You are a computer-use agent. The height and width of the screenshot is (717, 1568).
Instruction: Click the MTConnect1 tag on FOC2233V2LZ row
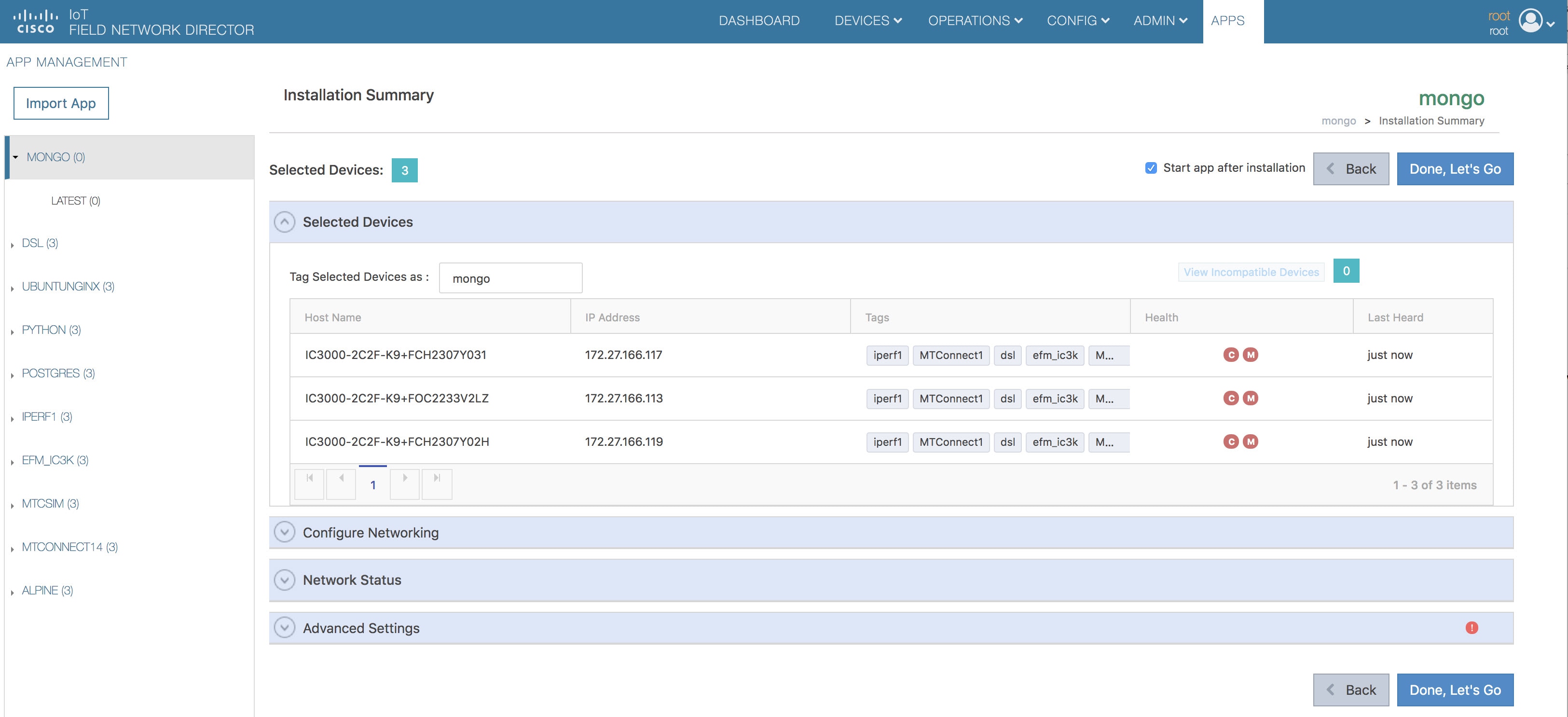[951, 399]
